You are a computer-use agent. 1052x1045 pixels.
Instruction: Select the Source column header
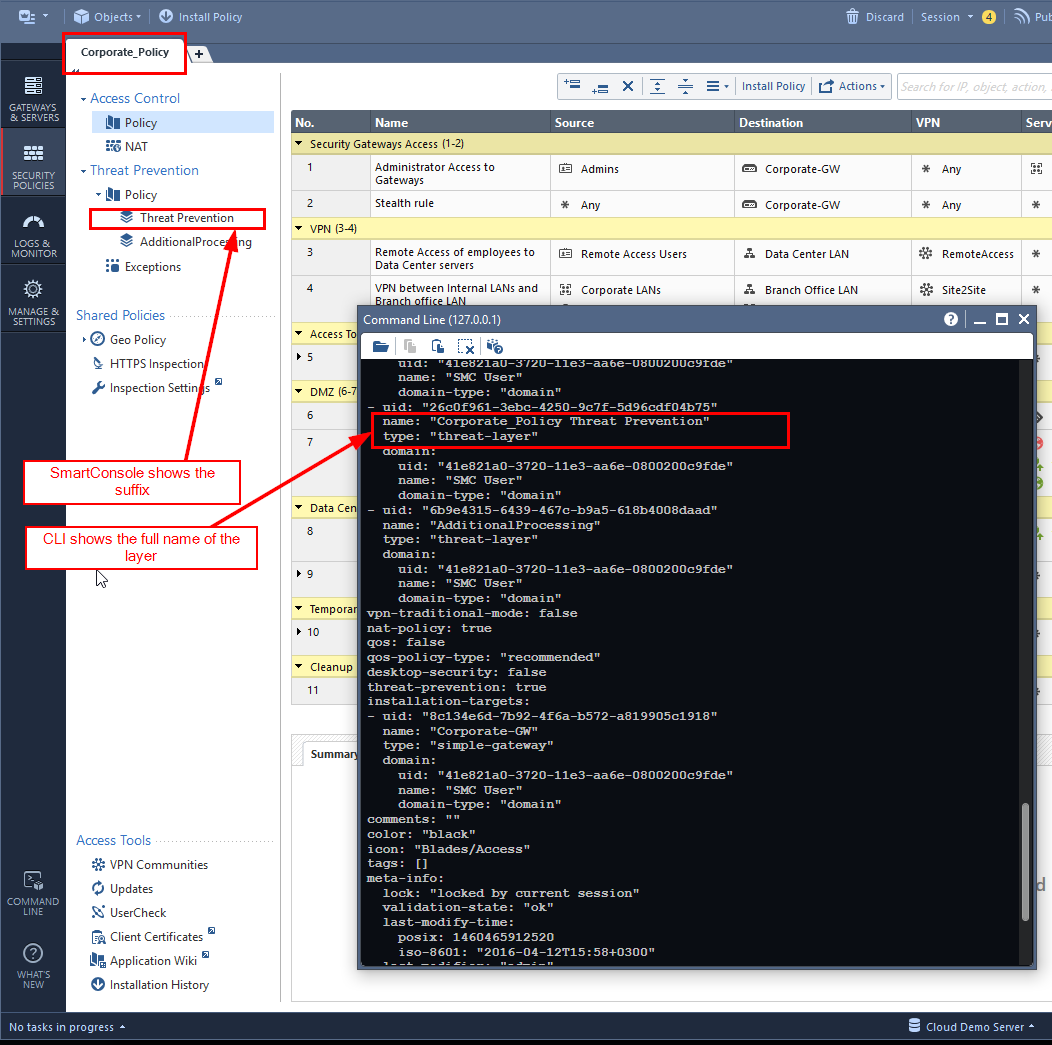pyautogui.click(x=642, y=123)
